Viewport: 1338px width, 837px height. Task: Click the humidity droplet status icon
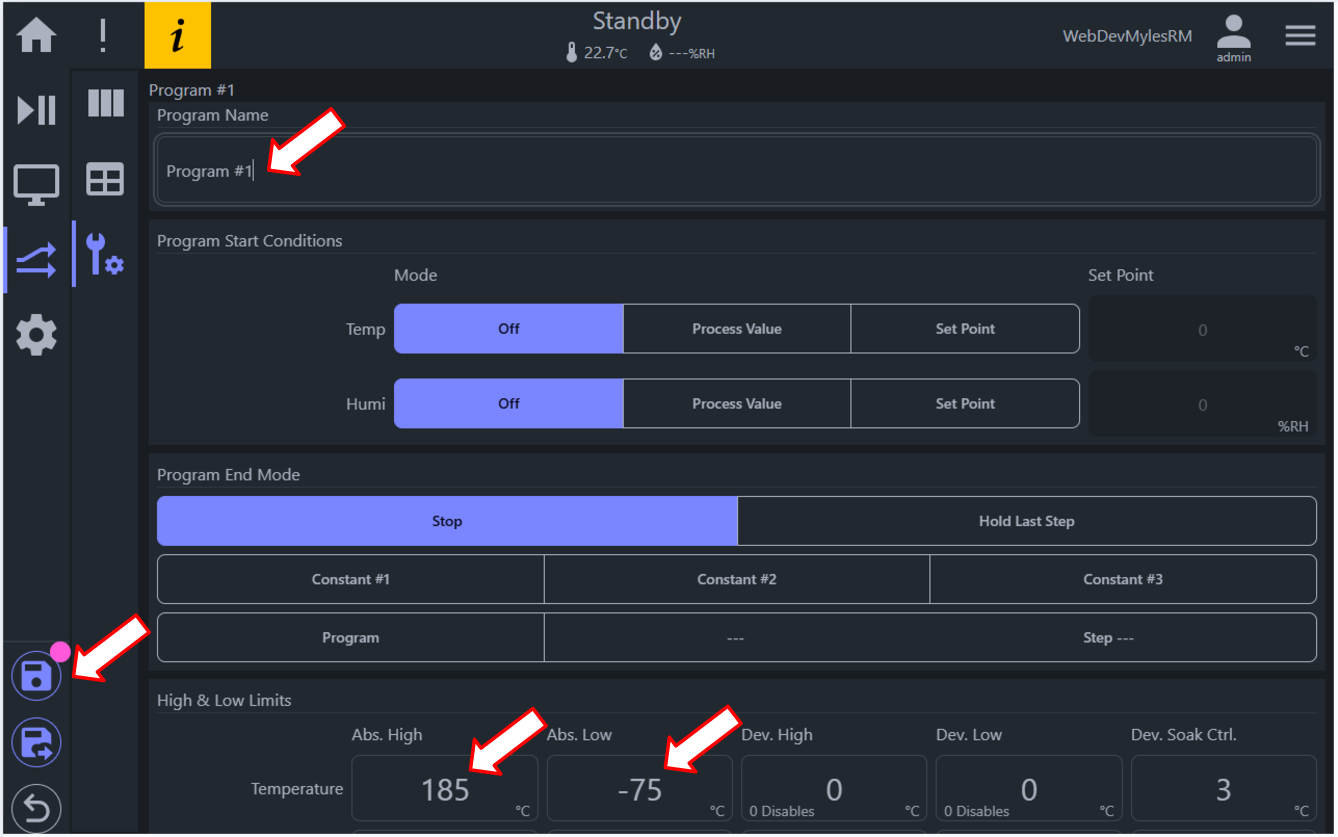point(656,53)
